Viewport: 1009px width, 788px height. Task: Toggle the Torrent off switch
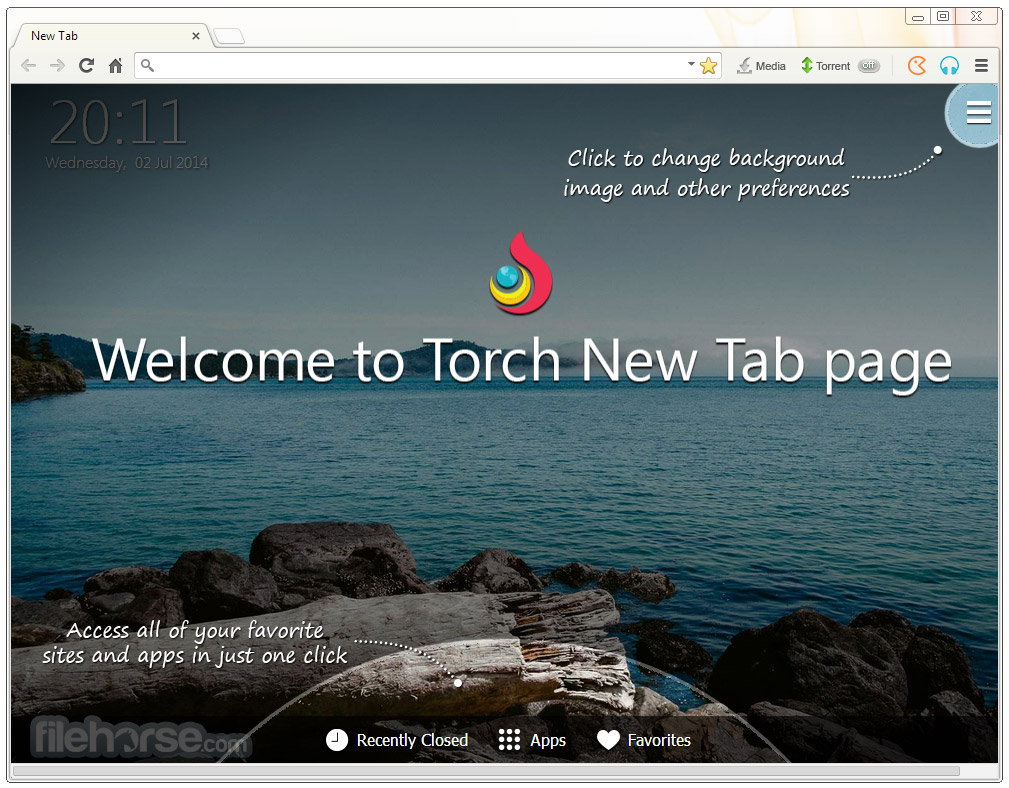point(869,66)
